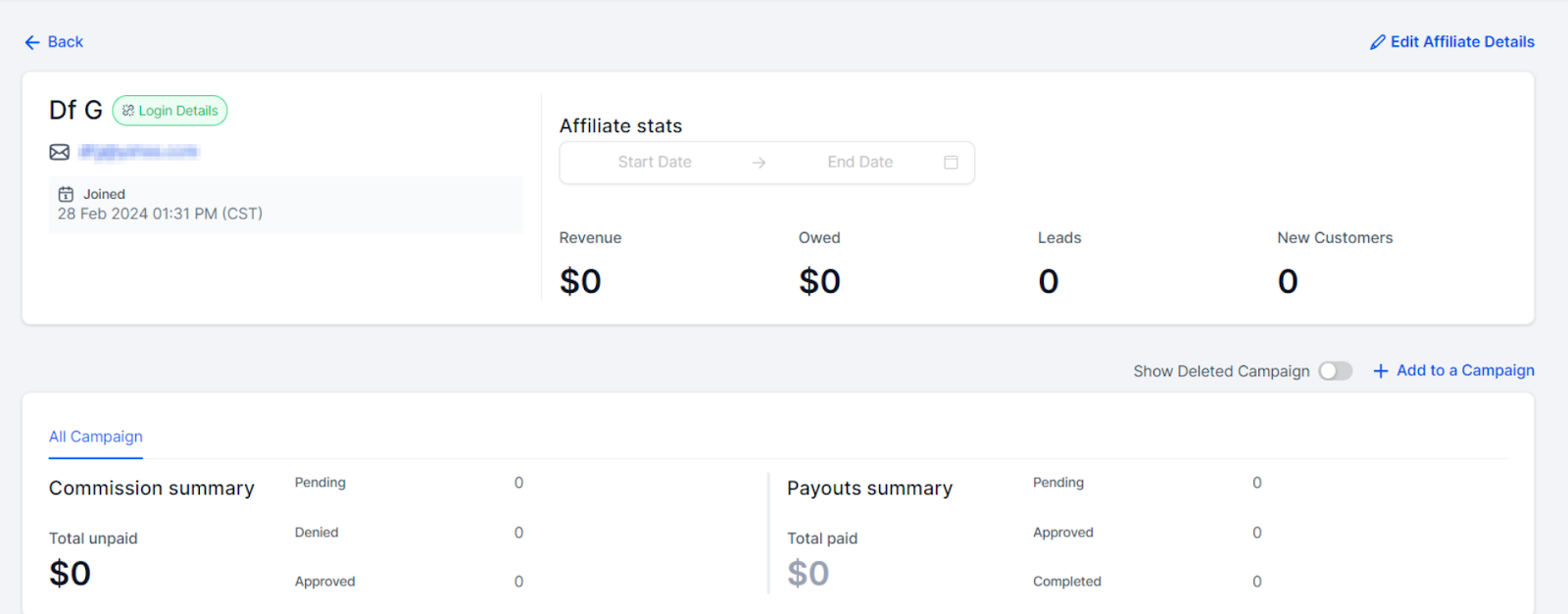Screen dimensions: 1568x614
Task: Open the Login Details badge
Action: [x=170, y=111]
